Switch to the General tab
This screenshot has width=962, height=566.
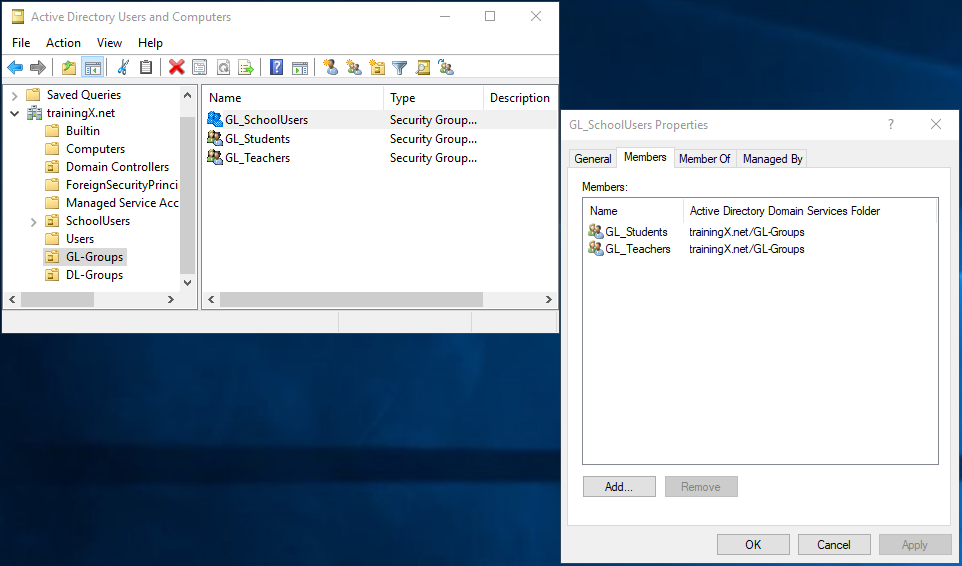point(593,159)
